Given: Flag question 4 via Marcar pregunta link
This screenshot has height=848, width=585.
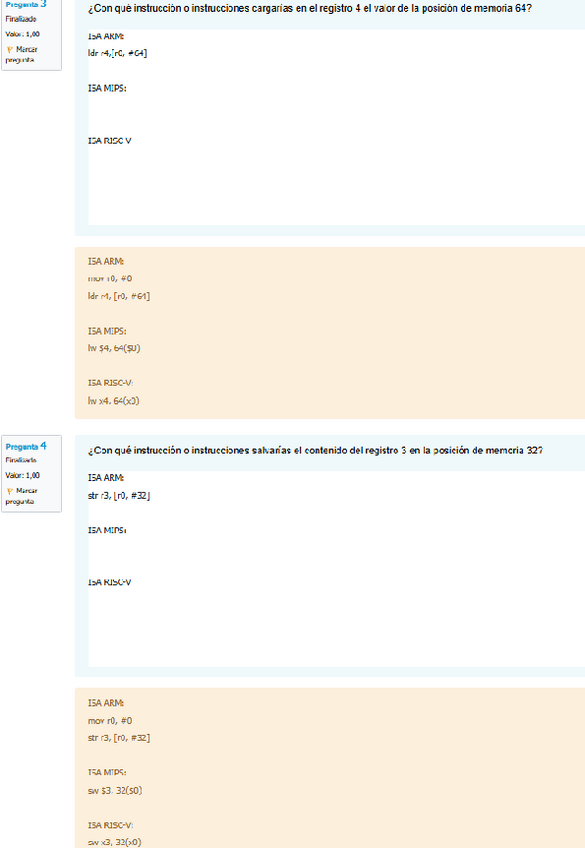Looking at the screenshot, I should tap(22, 496).
